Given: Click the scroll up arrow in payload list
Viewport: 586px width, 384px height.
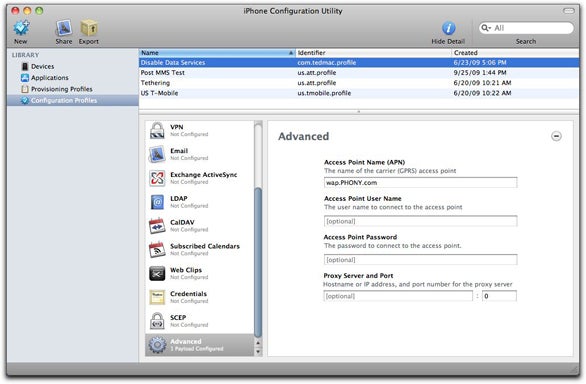Looking at the screenshot, I should pyautogui.click(x=257, y=343).
